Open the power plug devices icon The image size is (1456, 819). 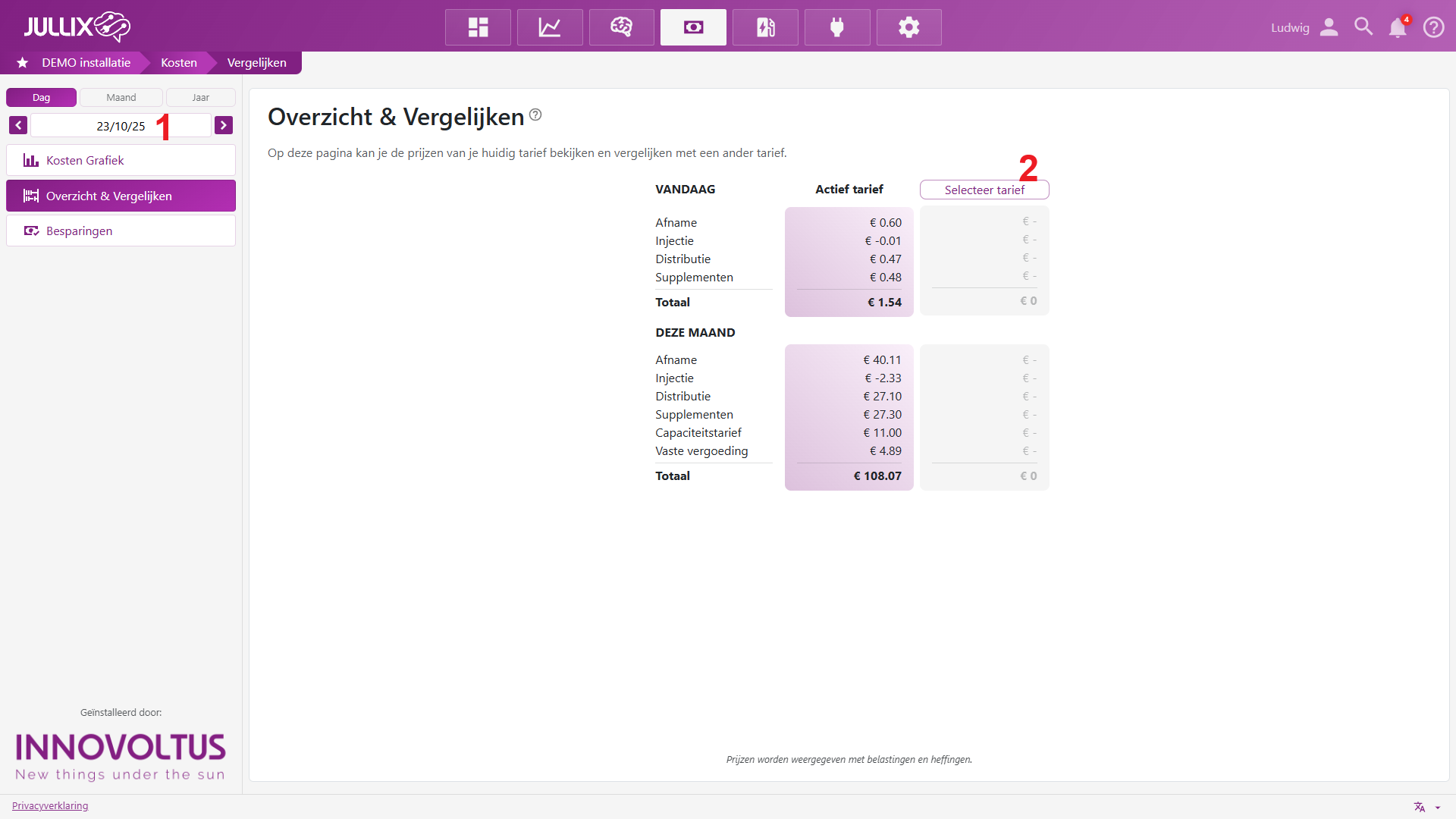[x=837, y=27]
